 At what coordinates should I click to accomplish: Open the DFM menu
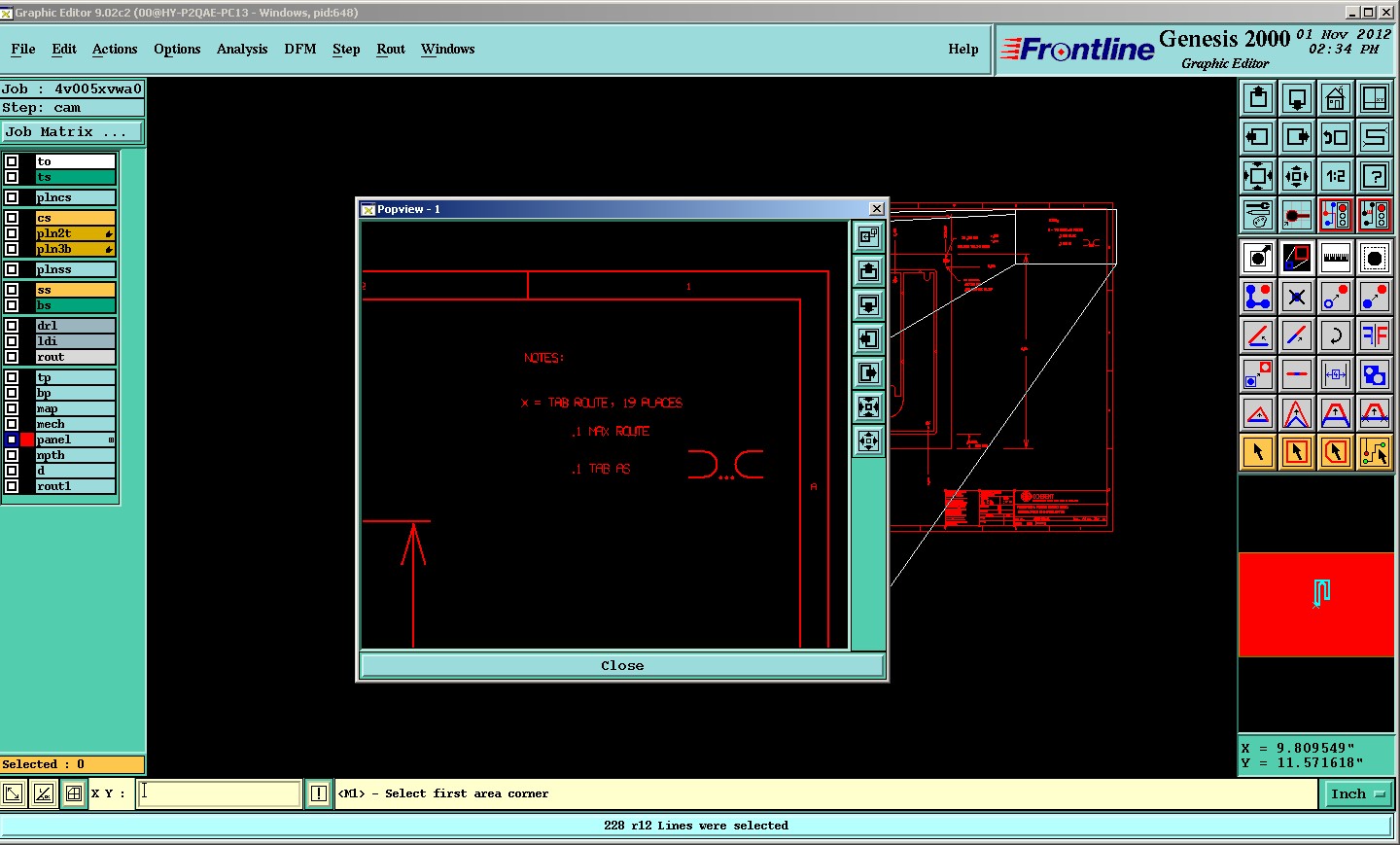pyautogui.click(x=300, y=49)
